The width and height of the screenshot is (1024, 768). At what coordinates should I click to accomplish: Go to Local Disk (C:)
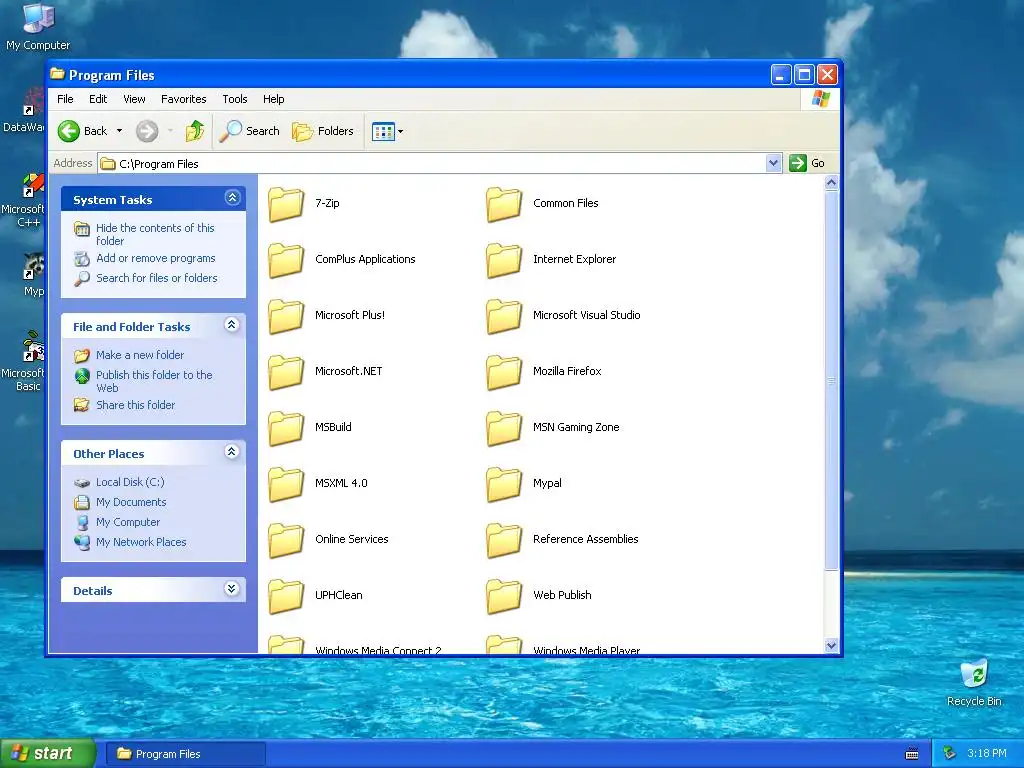coord(130,482)
